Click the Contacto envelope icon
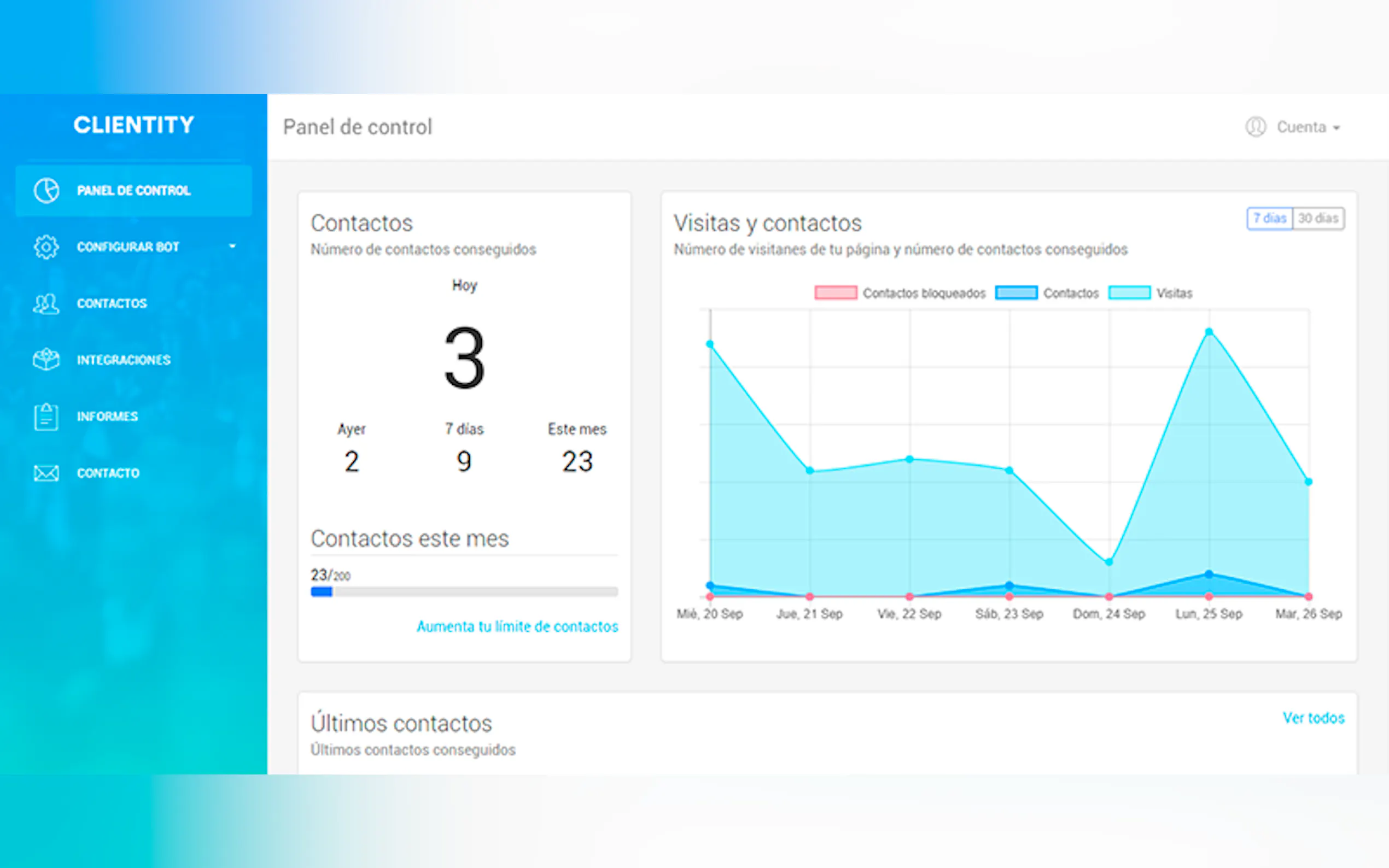The height and width of the screenshot is (868, 1389). pos(46,473)
